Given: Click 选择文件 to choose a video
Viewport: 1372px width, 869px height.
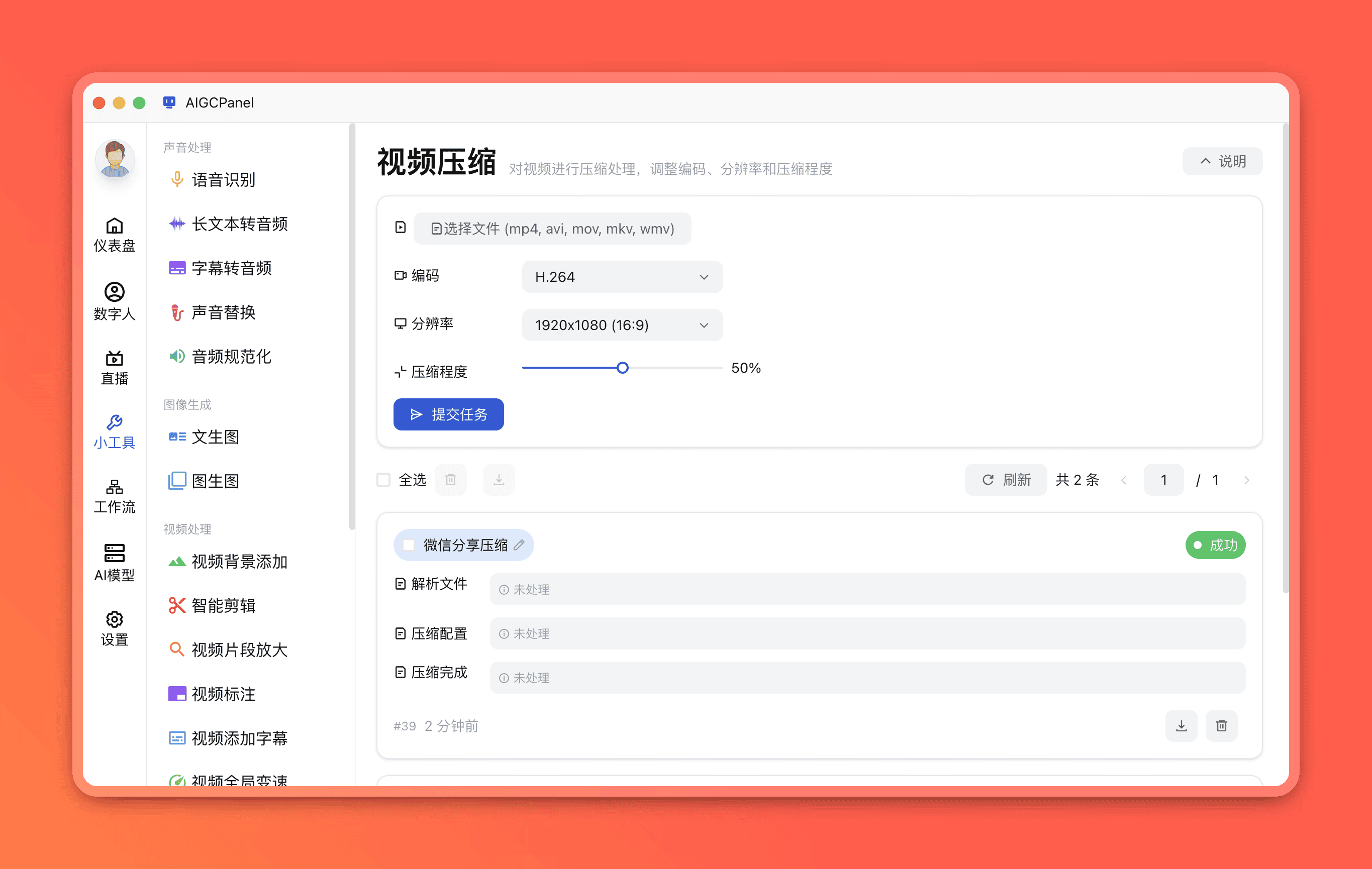Looking at the screenshot, I should (x=552, y=229).
